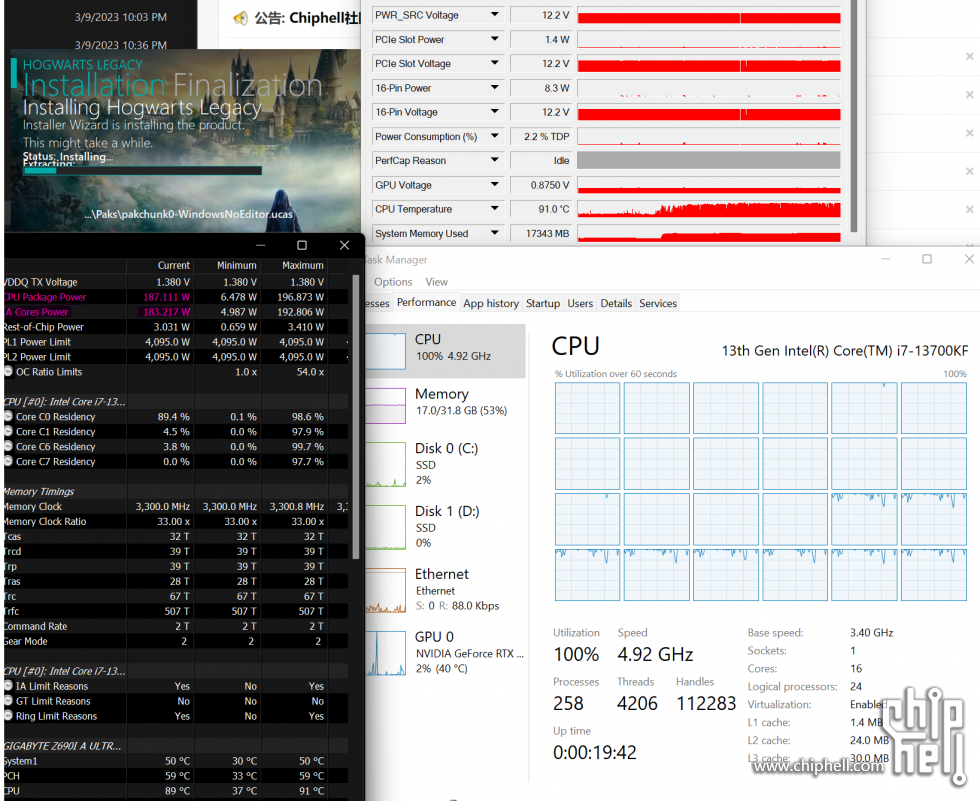Select the CPU Package Power row
This screenshot has height=801, width=980.
click(x=176, y=297)
